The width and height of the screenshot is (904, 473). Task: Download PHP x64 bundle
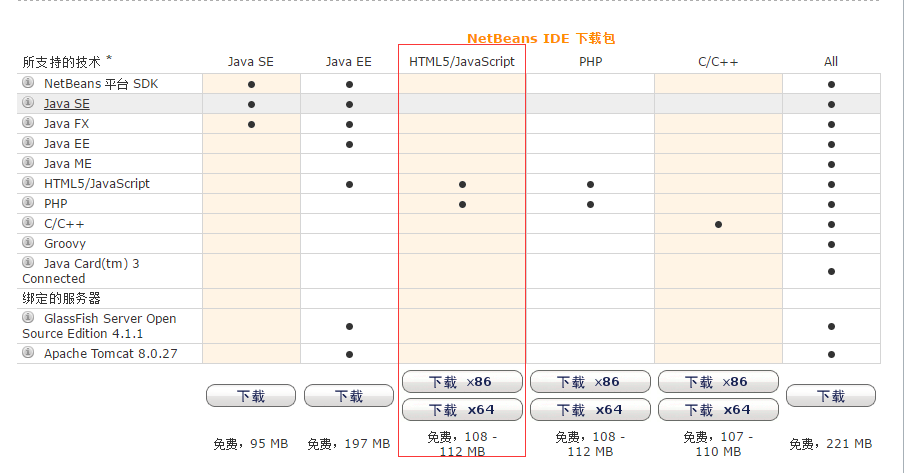590,410
